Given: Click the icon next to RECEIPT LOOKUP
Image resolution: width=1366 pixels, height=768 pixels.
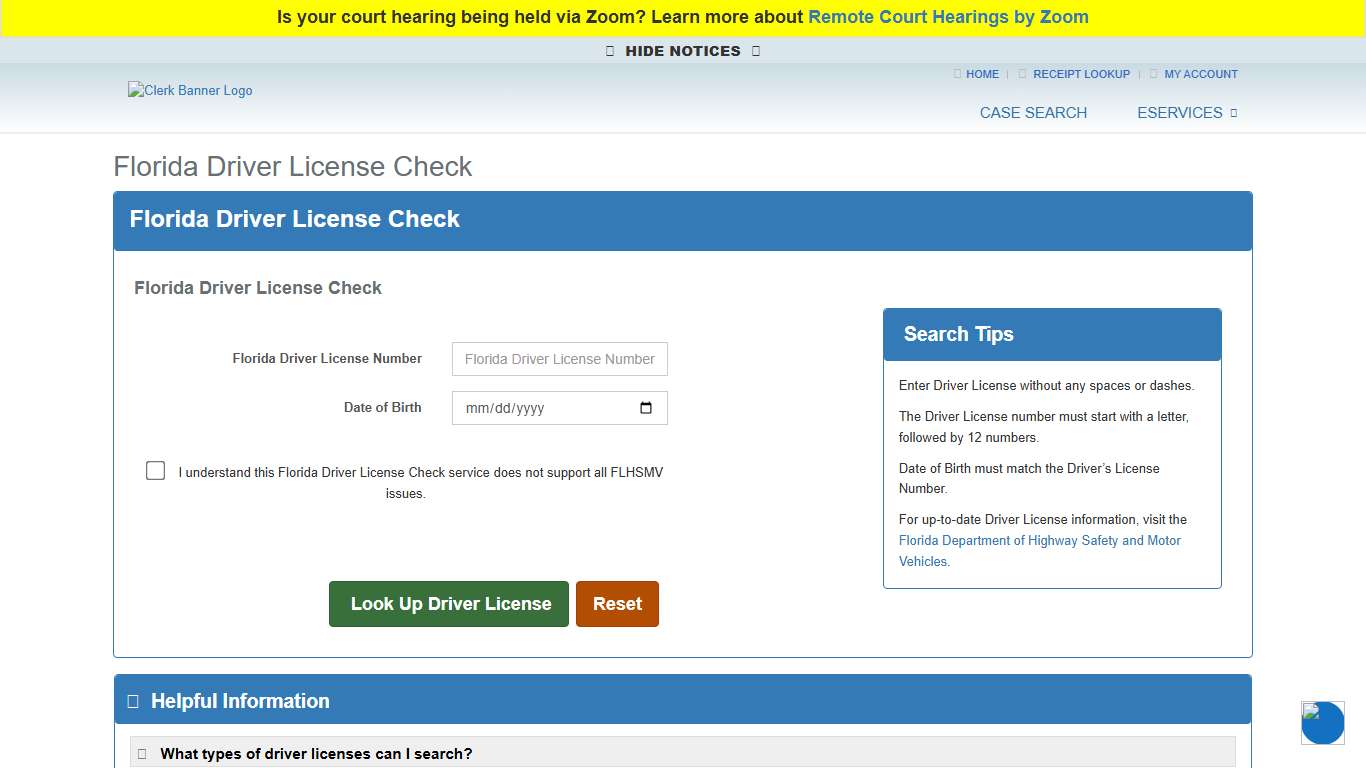Looking at the screenshot, I should click(1022, 74).
